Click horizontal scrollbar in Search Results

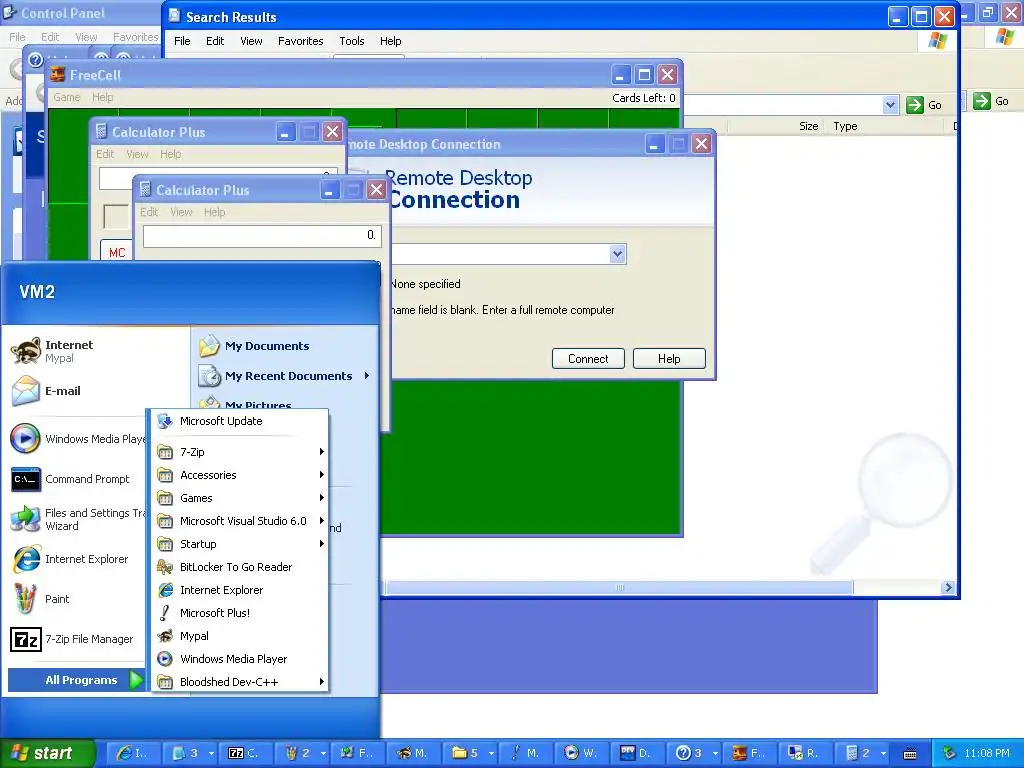619,588
